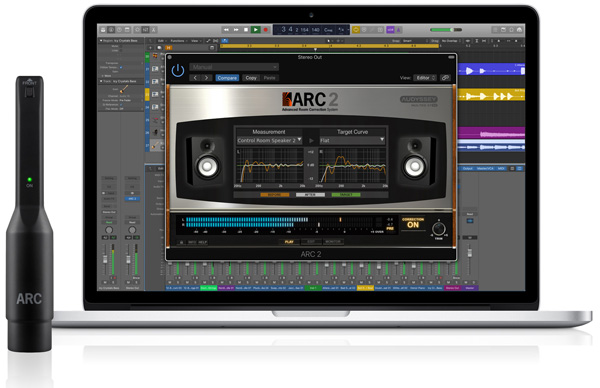The width and height of the screenshot is (600, 388).
Task: Click the plugin link chain icon
Action: tap(445, 78)
